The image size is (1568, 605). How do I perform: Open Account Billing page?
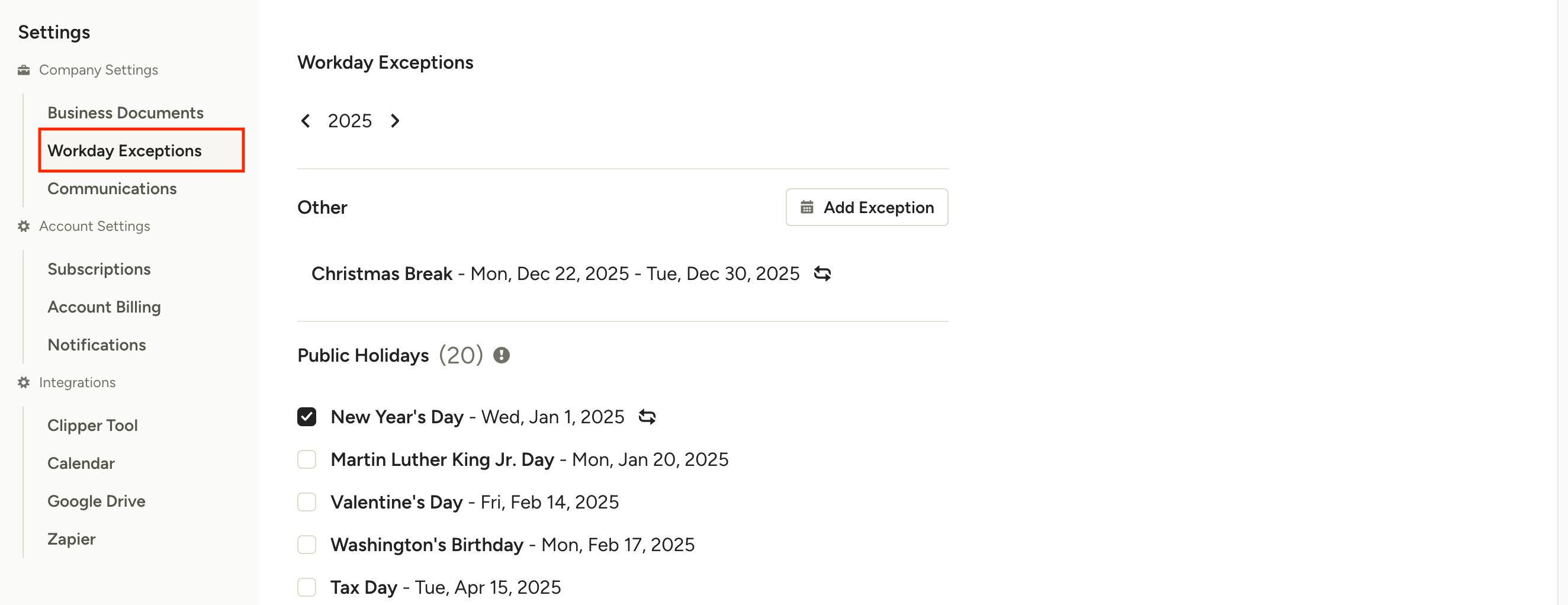(x=104, y=307)
